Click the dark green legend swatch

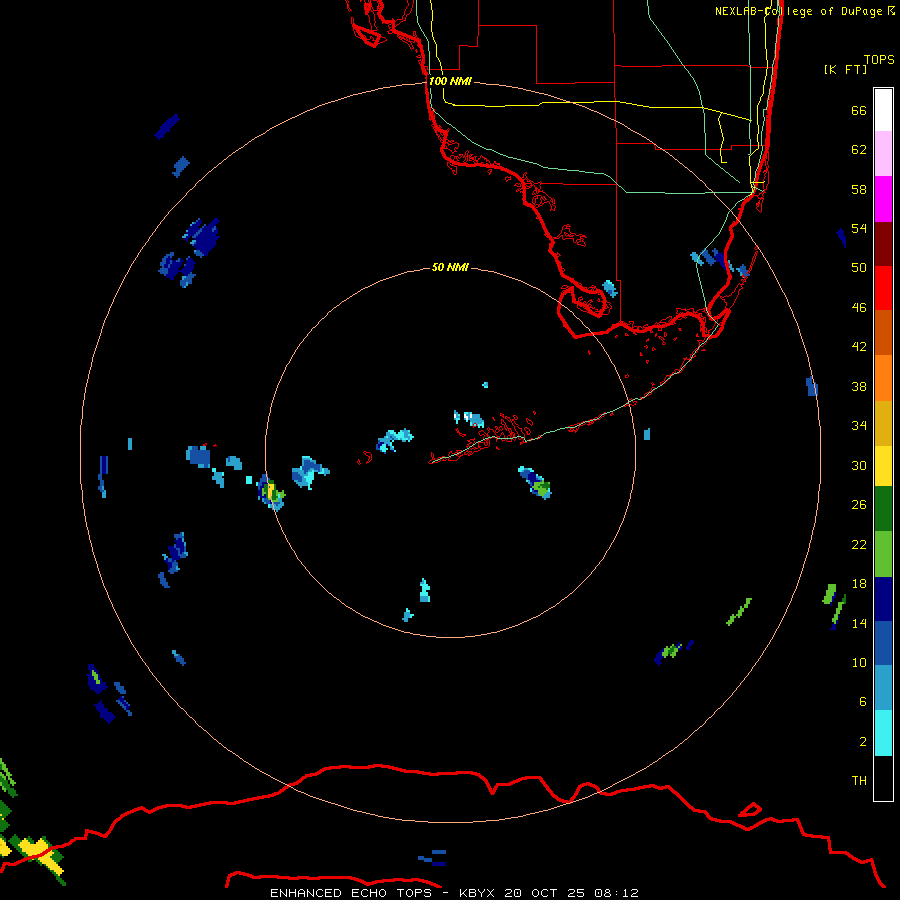point(883,509)
